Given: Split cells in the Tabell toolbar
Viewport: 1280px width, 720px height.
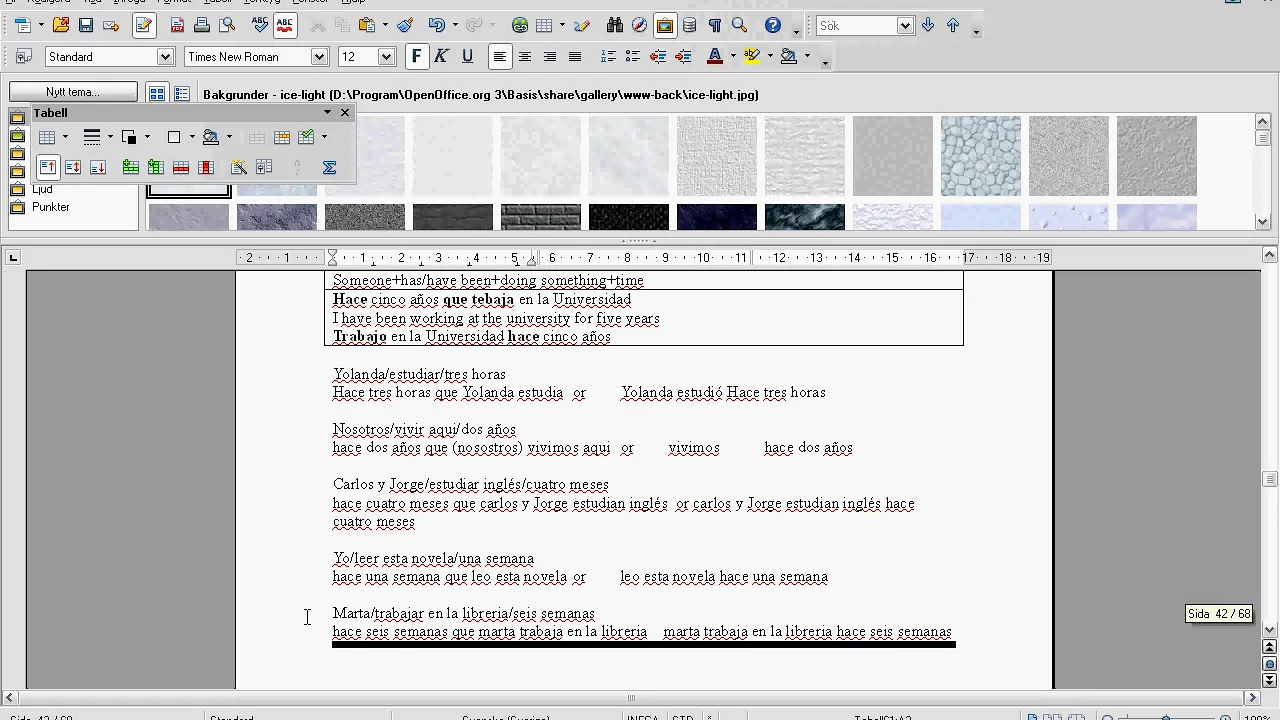Looking at the screenshot, I should 282,137.
